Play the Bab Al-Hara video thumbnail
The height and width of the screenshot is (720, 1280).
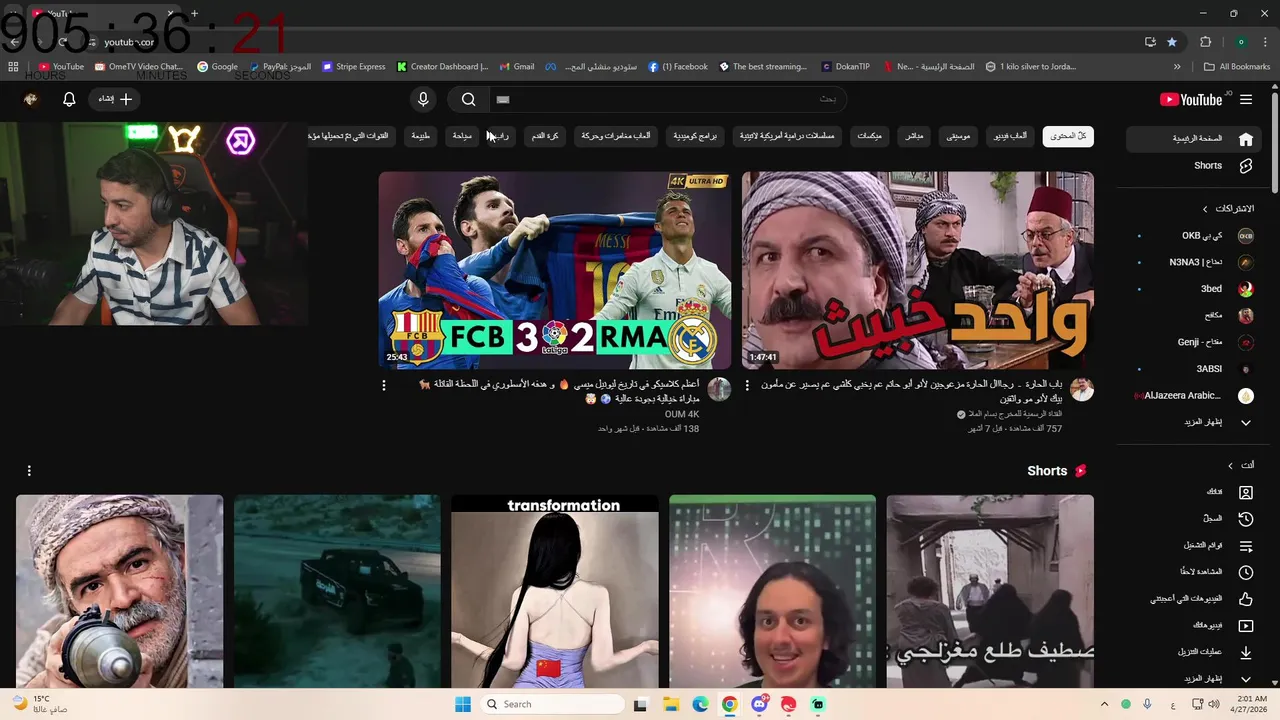click(x=918, y=270)
